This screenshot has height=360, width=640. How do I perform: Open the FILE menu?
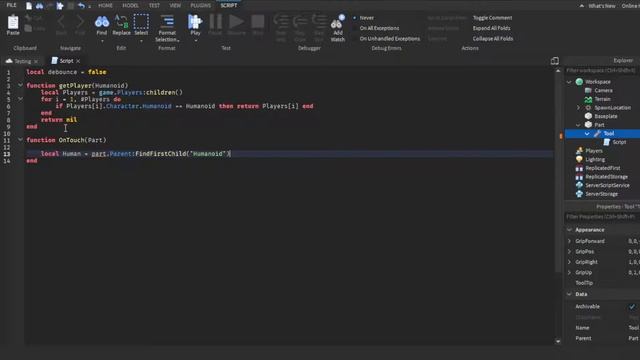coord(11,5)
